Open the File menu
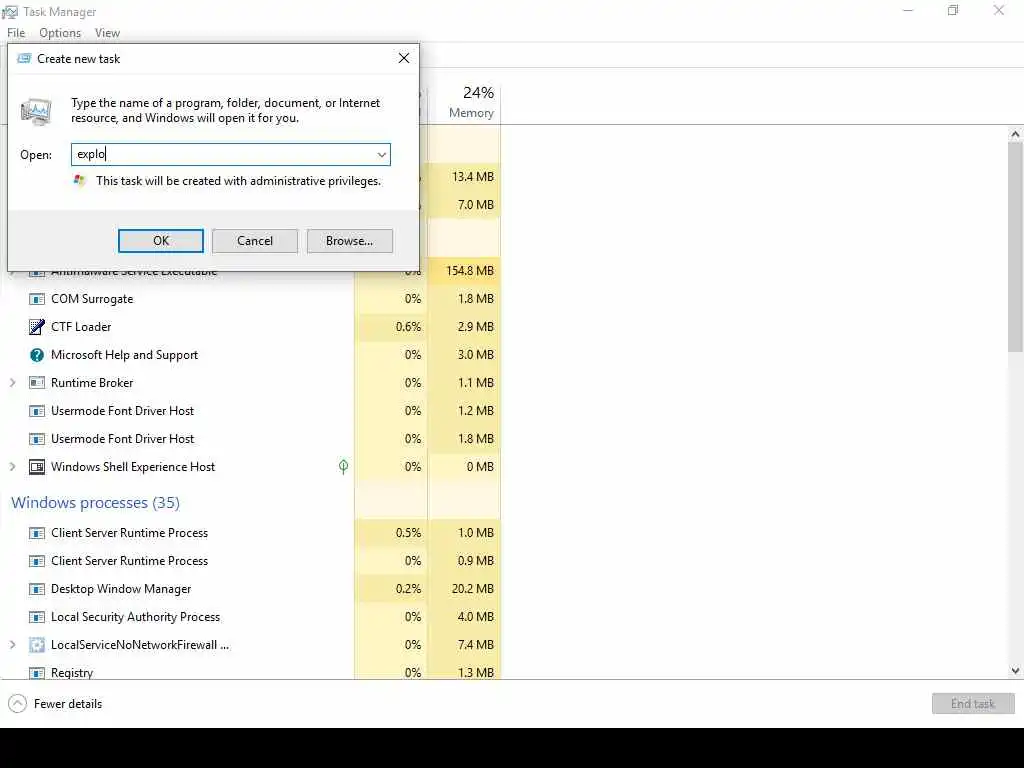 click(x=16, y=33)
